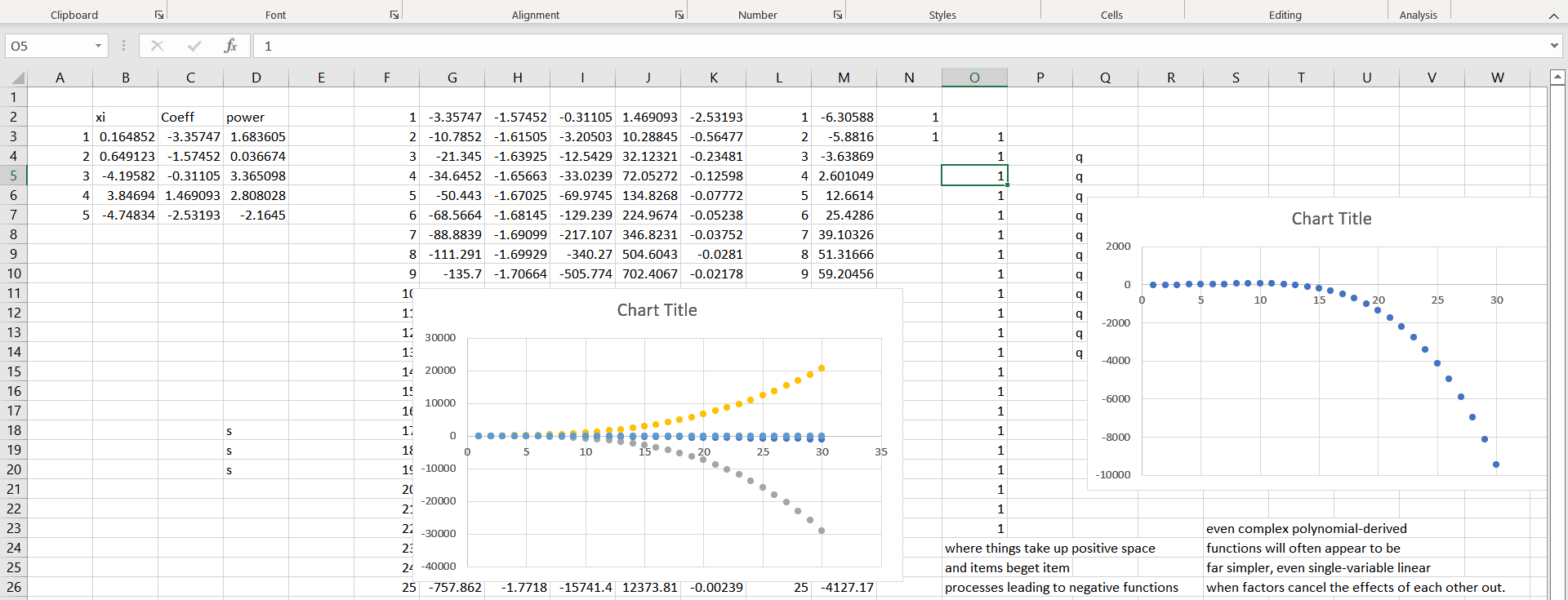
Task: Select "functions will often appear to be" cell
Action: click(x=1303, y=548)
